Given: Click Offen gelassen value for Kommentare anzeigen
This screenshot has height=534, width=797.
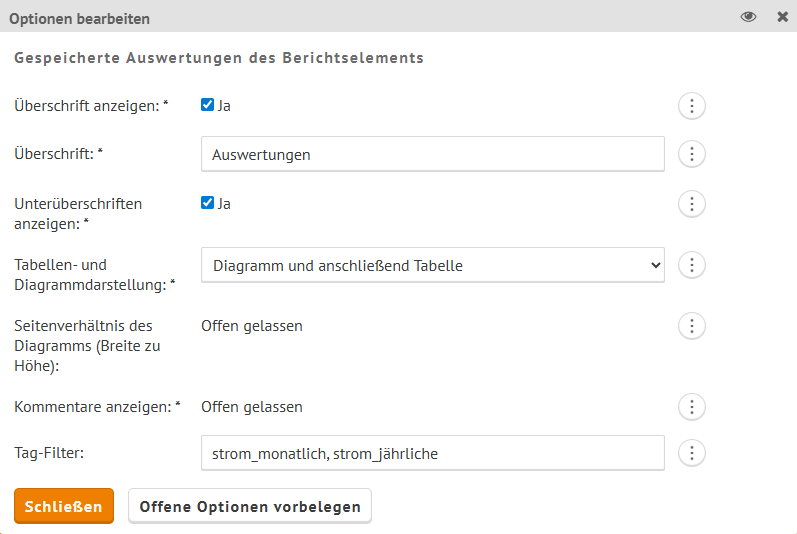Looking at the screenshot, I should [252, 407].
